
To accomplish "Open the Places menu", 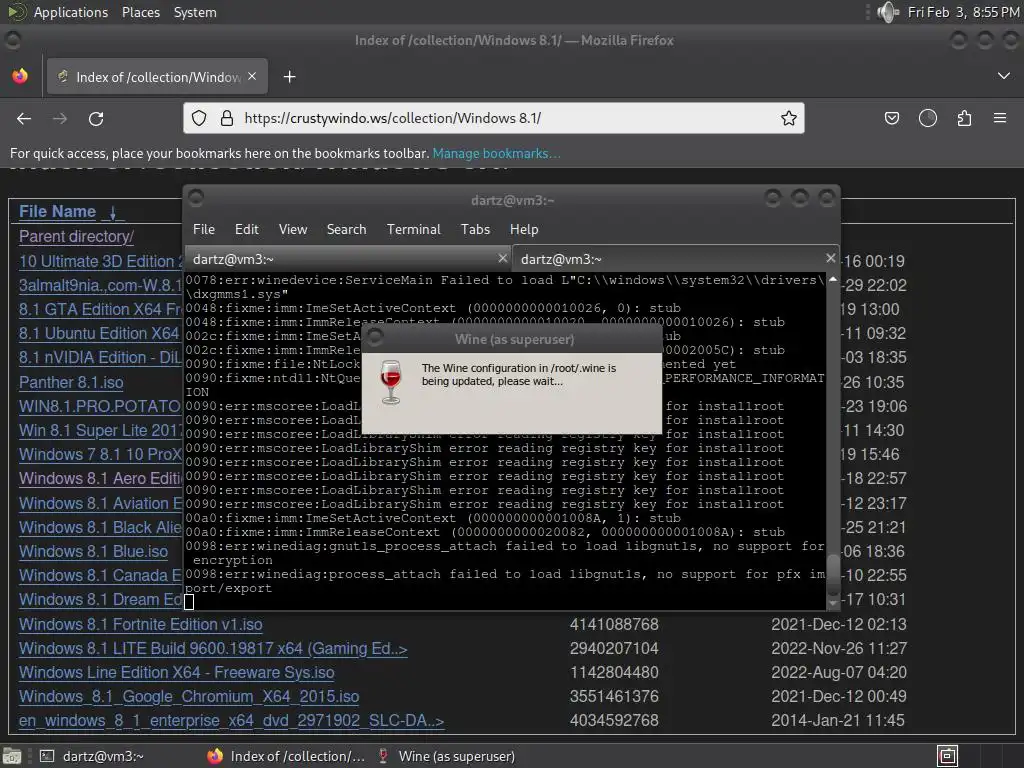I will [140, 12].
